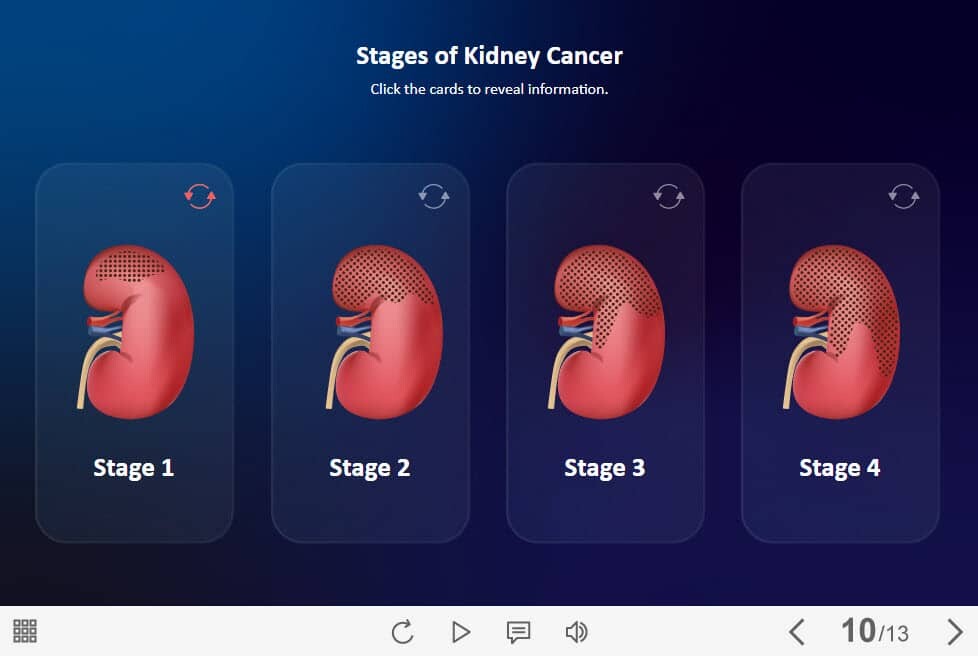978x656 pixels.
Task: Click the flip icon on Stage 1 card
Action: tap(200, 196)
